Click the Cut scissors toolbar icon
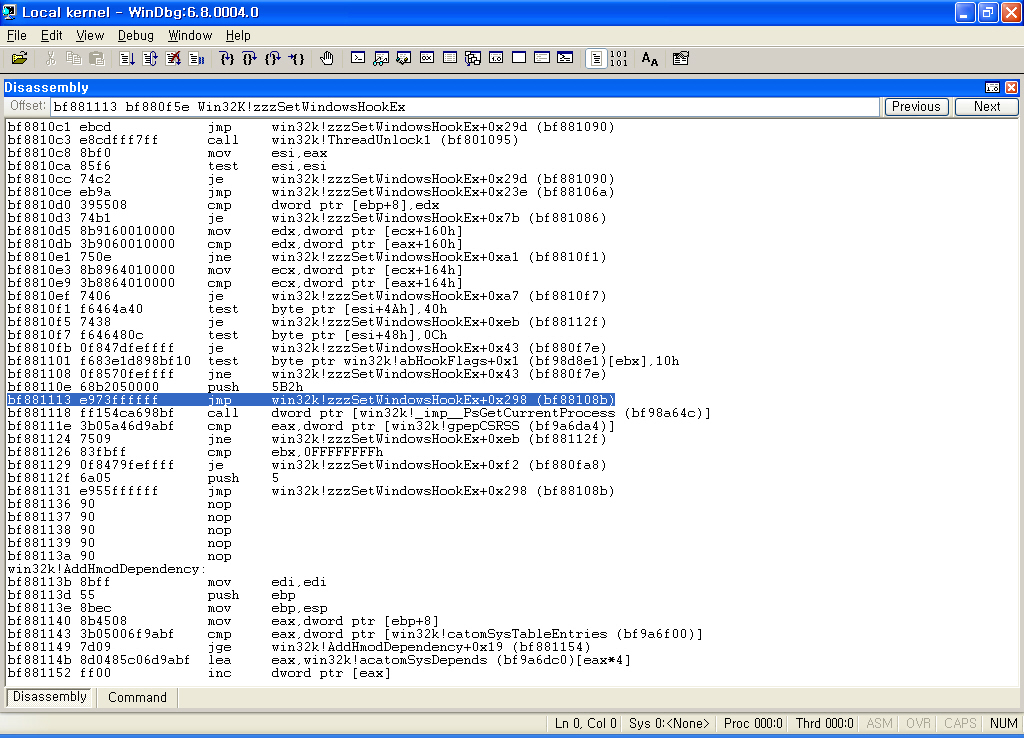 pyautogui.click(x=50, y=59)
